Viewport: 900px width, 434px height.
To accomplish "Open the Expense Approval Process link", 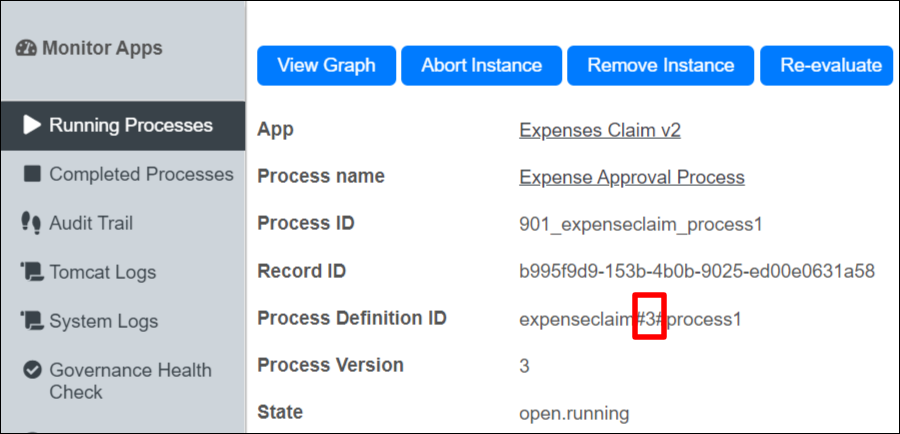I will (632, 177).
